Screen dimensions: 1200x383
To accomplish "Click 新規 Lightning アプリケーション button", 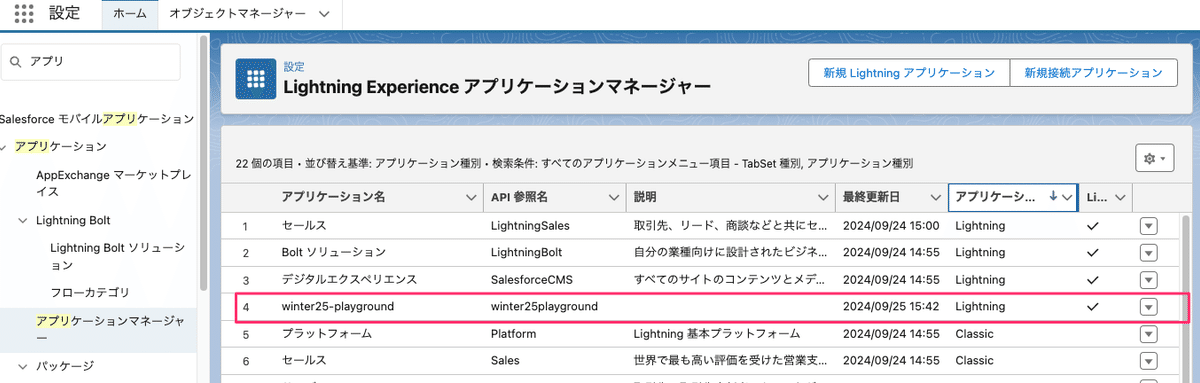I will coord(909,74).
